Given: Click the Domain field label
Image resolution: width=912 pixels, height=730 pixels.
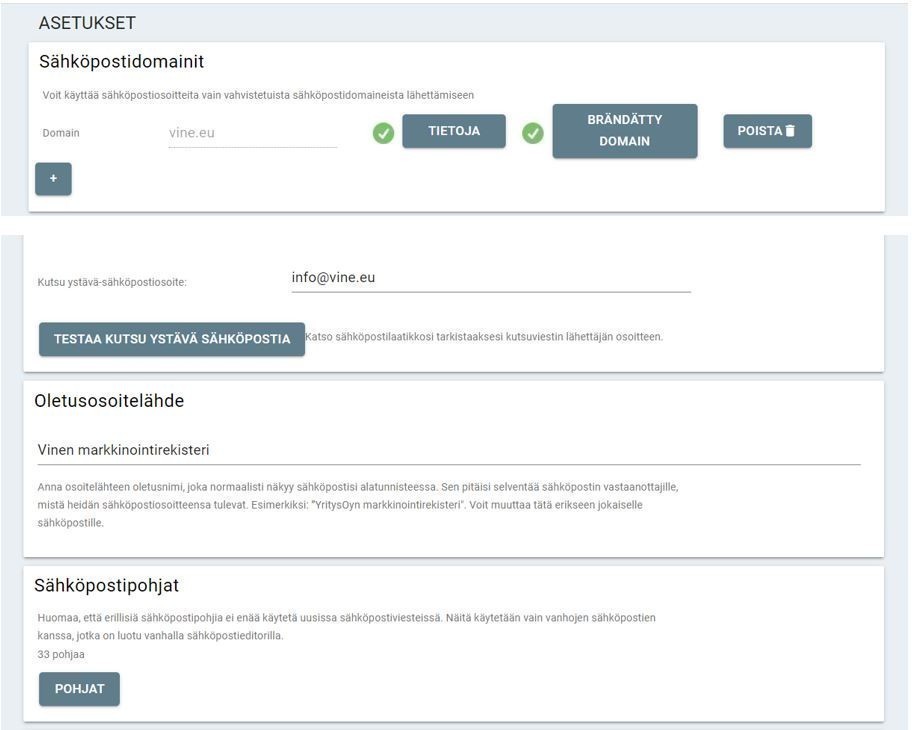Looking at the screenshot, I should (x=61, y=133).
